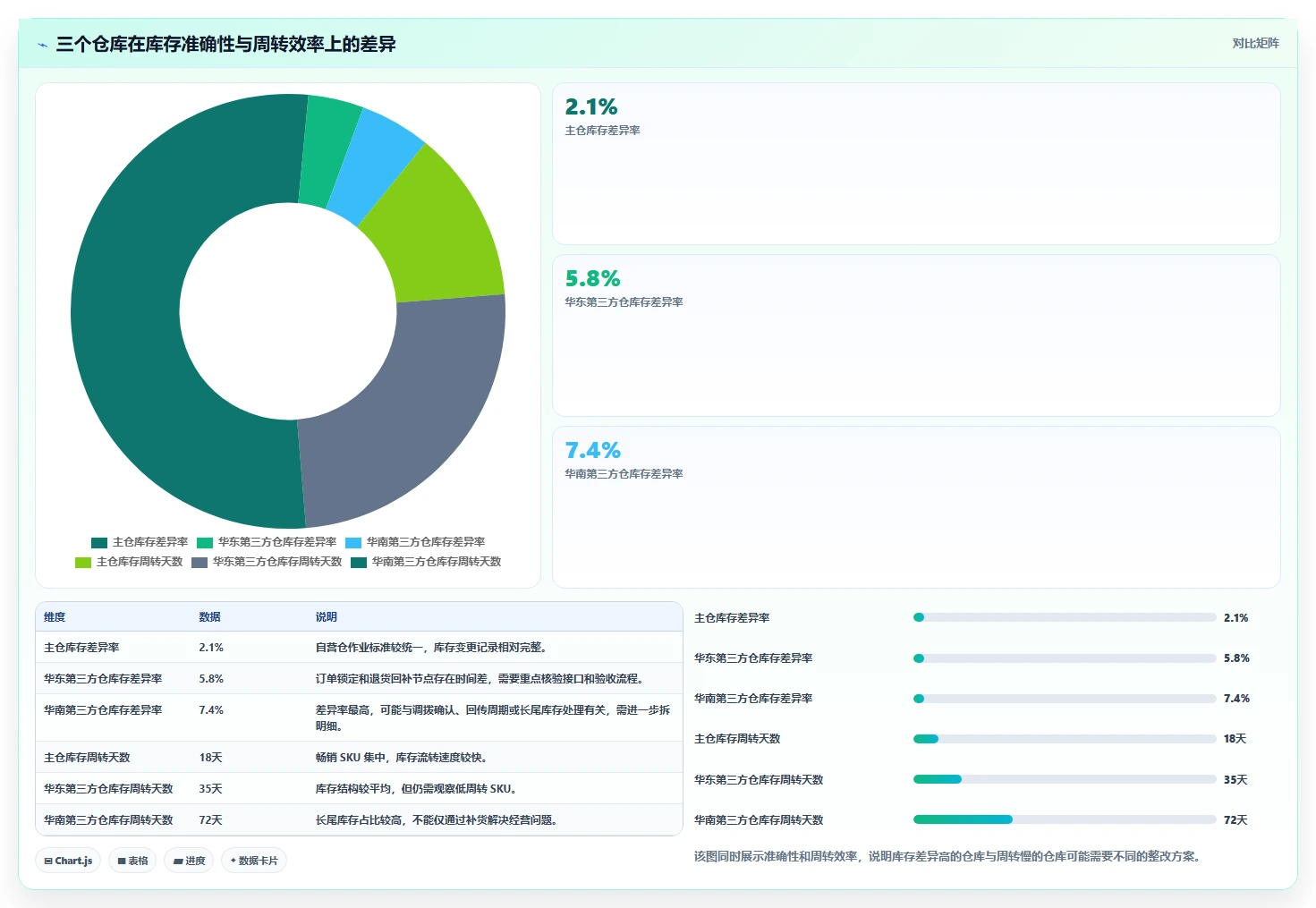Click the 2.1% 主仓库存差异率 card

point(916,164)
